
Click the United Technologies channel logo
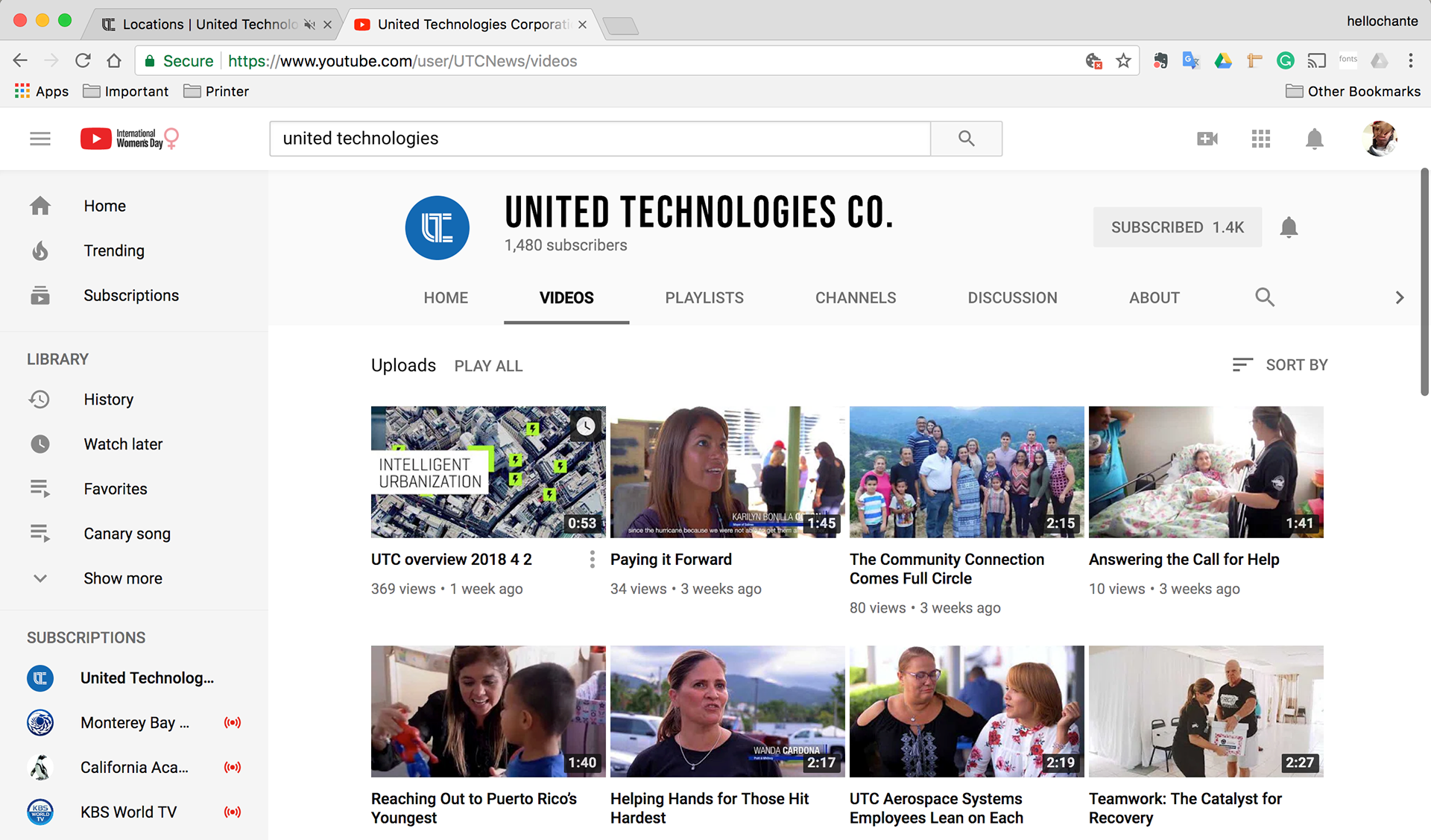tap(437, 228)
